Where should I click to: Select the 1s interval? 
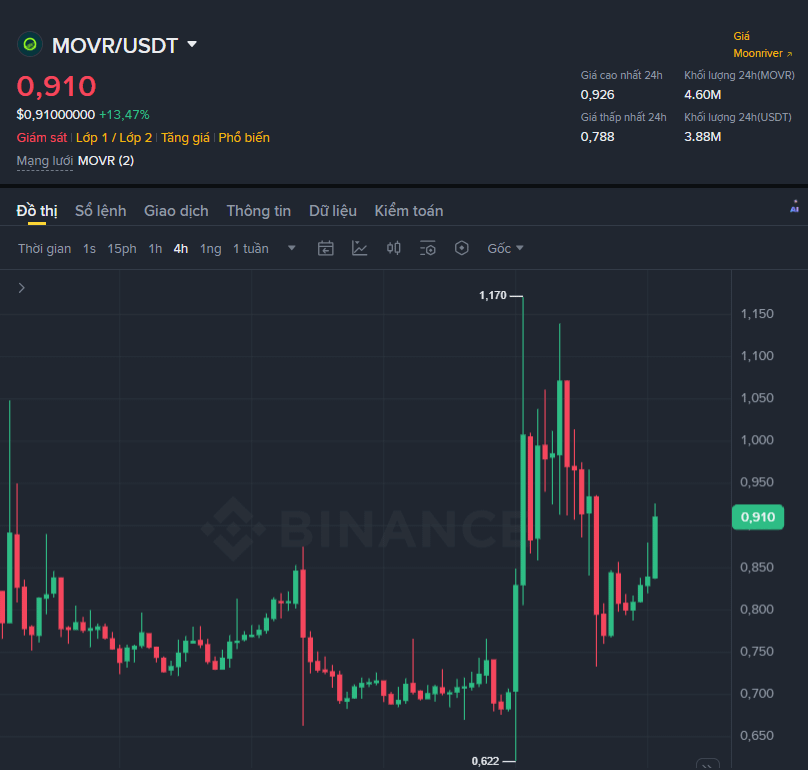point(89,248)
